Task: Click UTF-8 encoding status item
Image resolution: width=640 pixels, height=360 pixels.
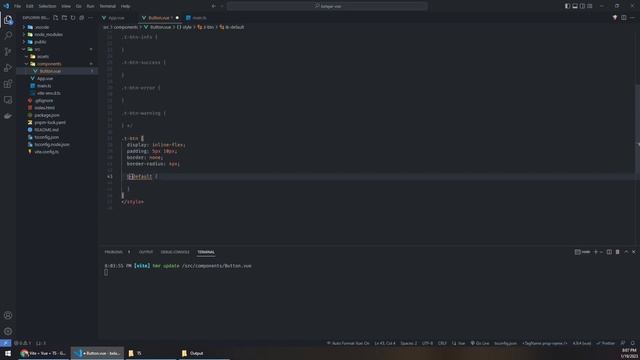Action: [427, 343]
